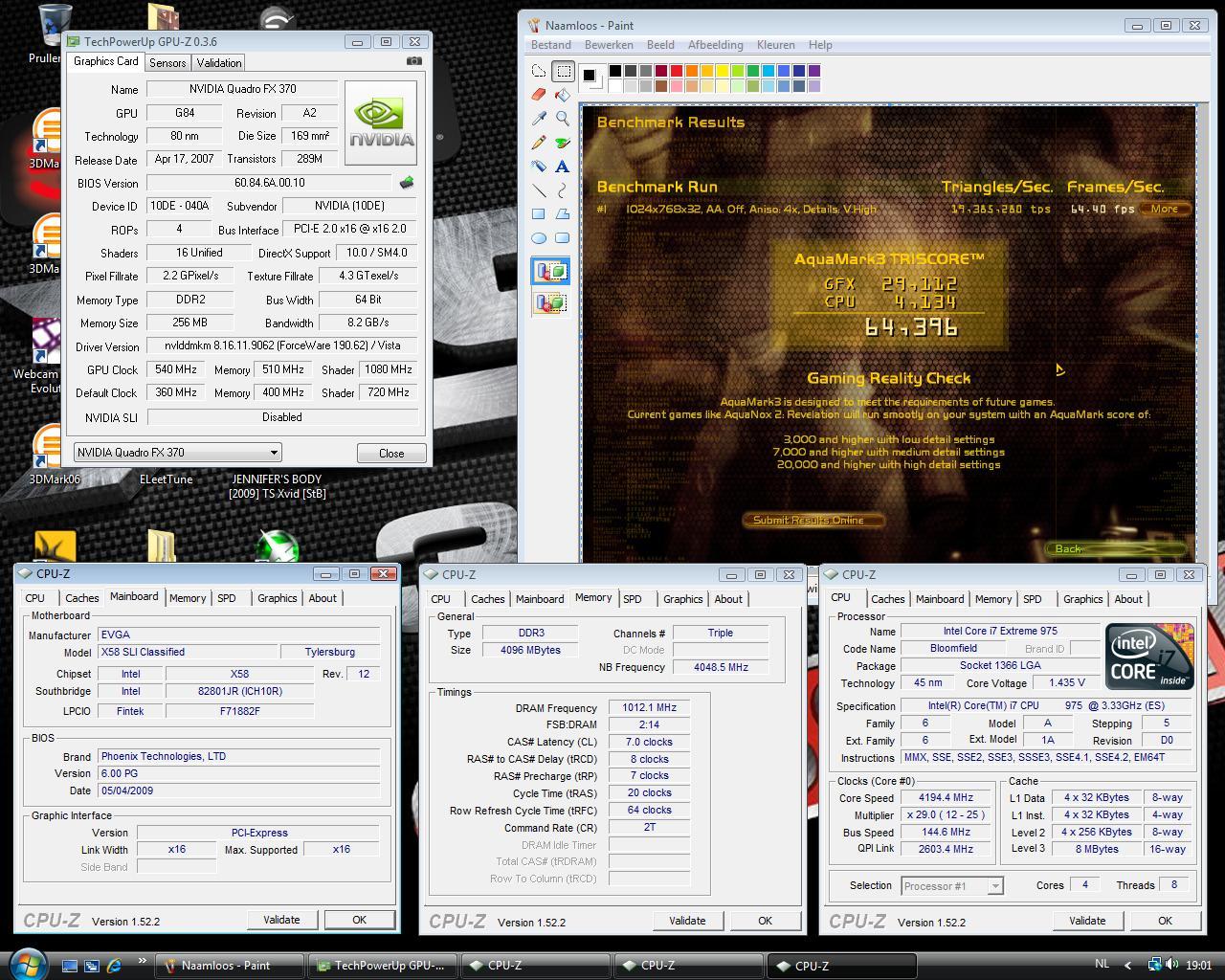Activate the Magnifier tool in Paint
1225x980 pixels.
pyautogui.click(x=563, y=119)
